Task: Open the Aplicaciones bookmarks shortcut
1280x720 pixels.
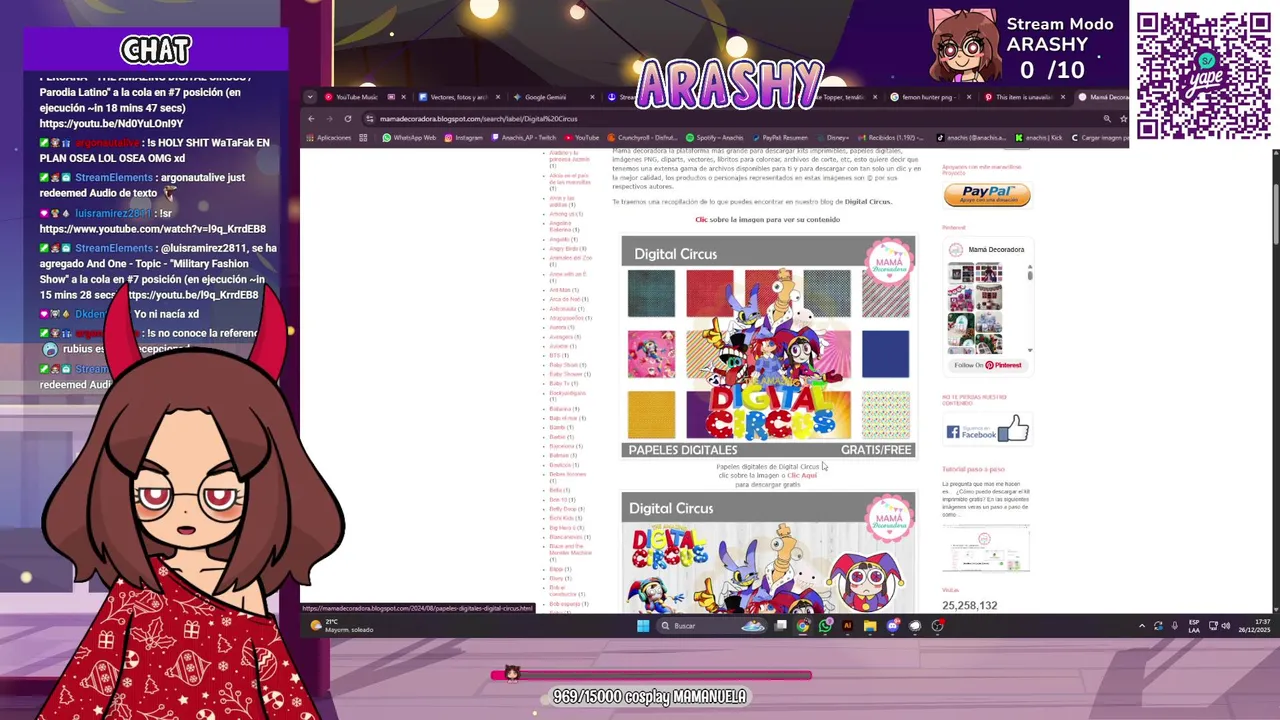Action: (330, 138)
